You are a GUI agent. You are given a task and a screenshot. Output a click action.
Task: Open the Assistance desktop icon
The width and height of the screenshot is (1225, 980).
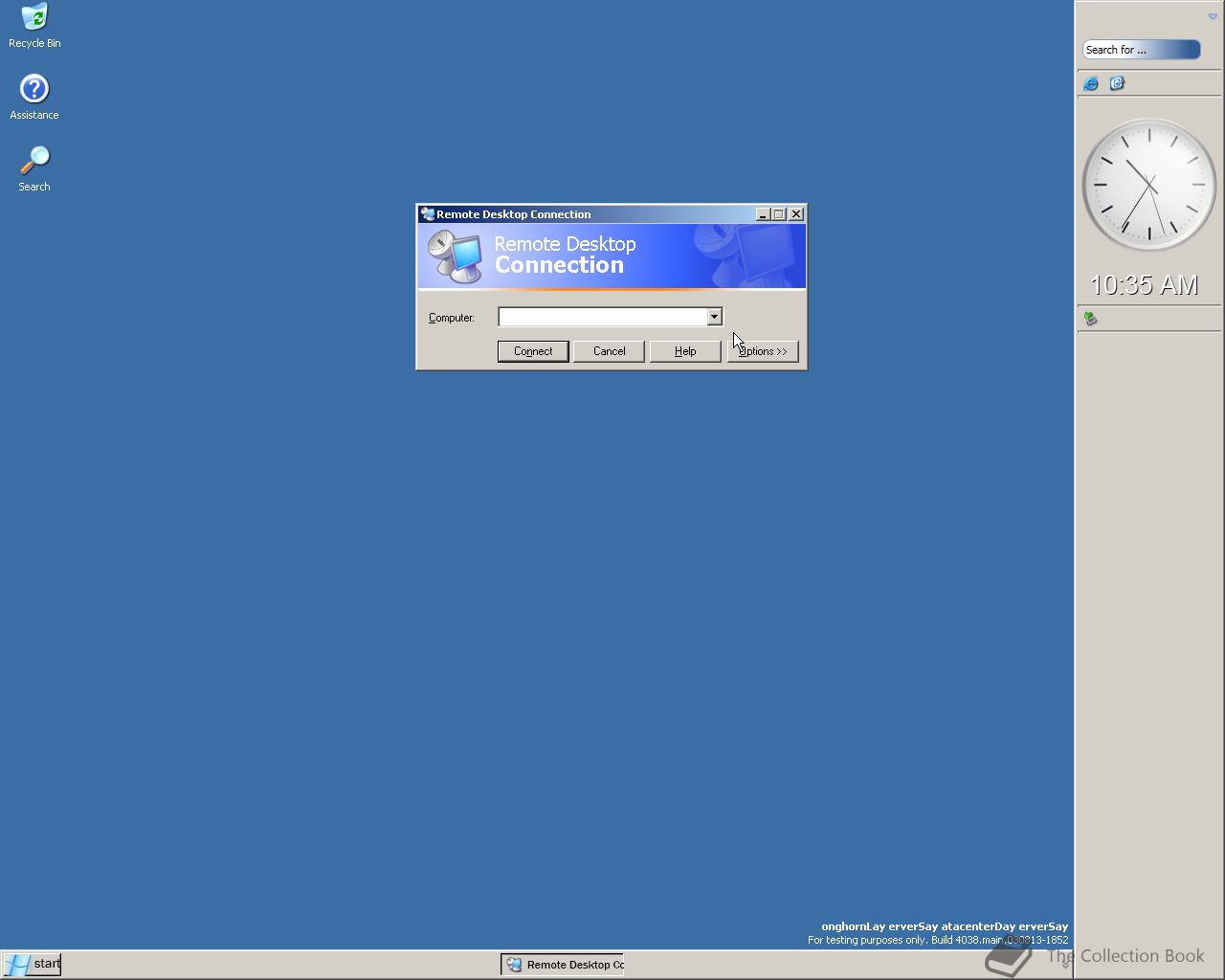[x=34, y=98]
